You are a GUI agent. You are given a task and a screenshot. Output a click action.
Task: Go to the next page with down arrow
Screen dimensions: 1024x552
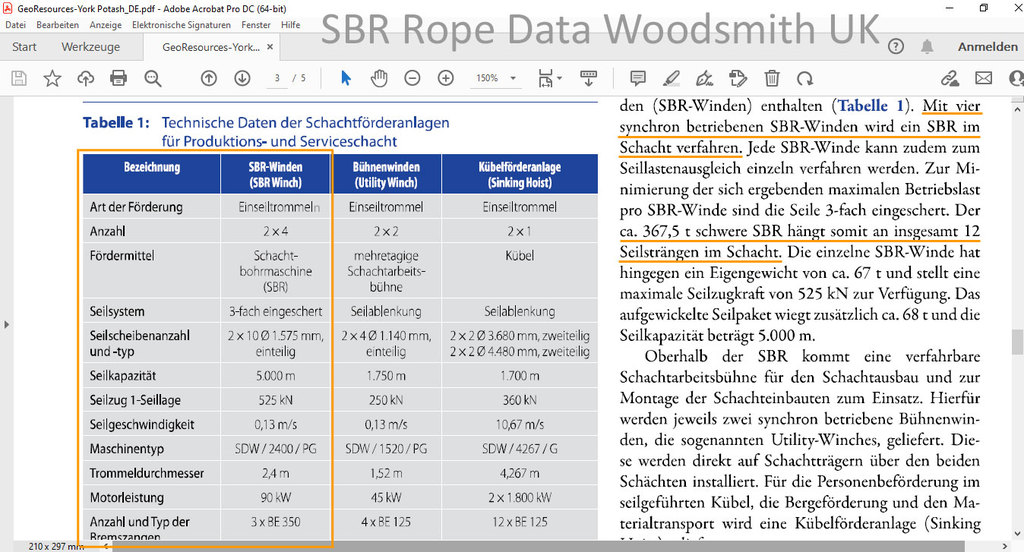click(242, 78)
